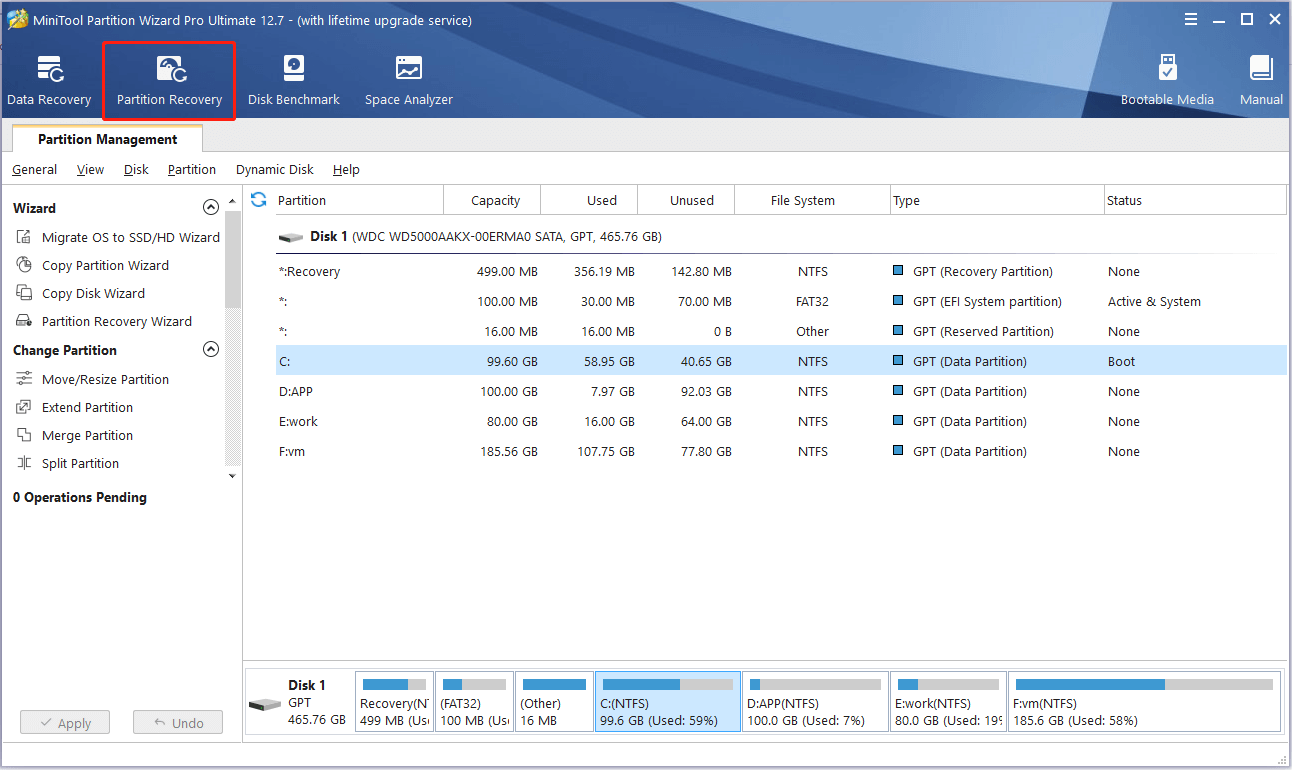Click the Apply button

(x=64, y=722)
